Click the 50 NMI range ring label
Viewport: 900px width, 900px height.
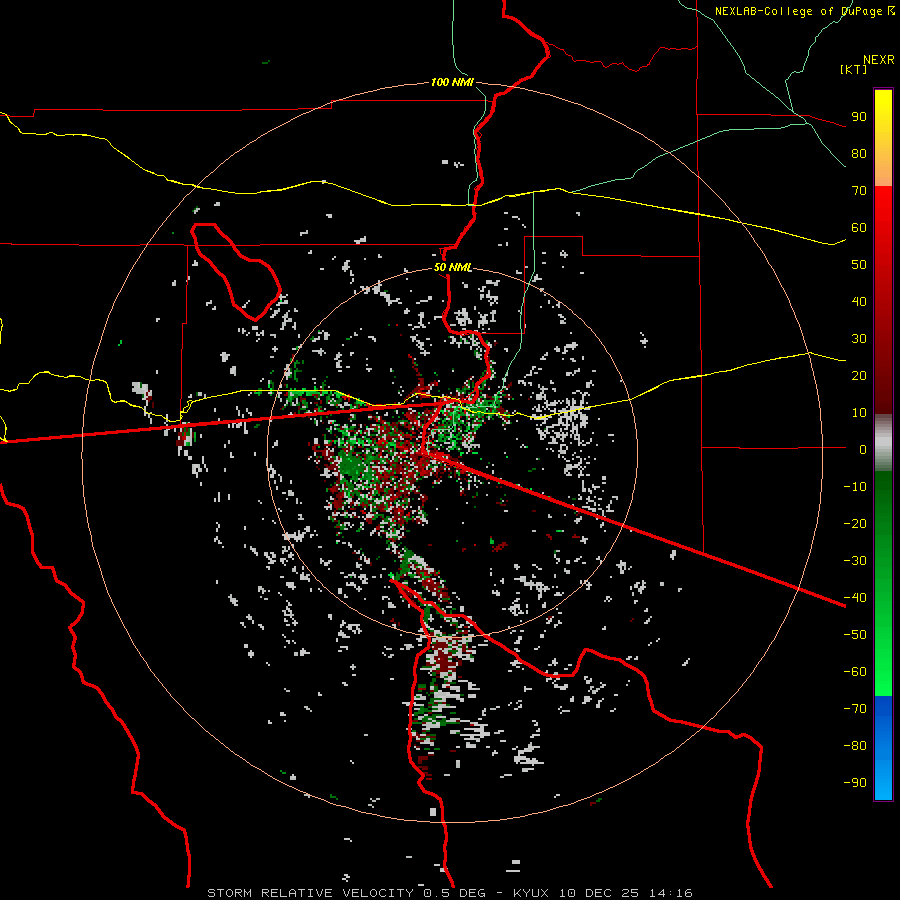[x=452, y=267]
